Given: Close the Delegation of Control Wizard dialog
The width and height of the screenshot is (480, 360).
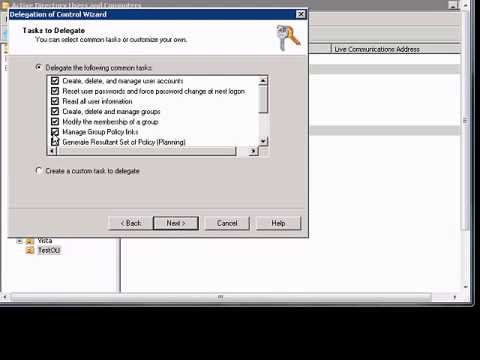Looking at the screenshot, I should click(x=301, y=14).
